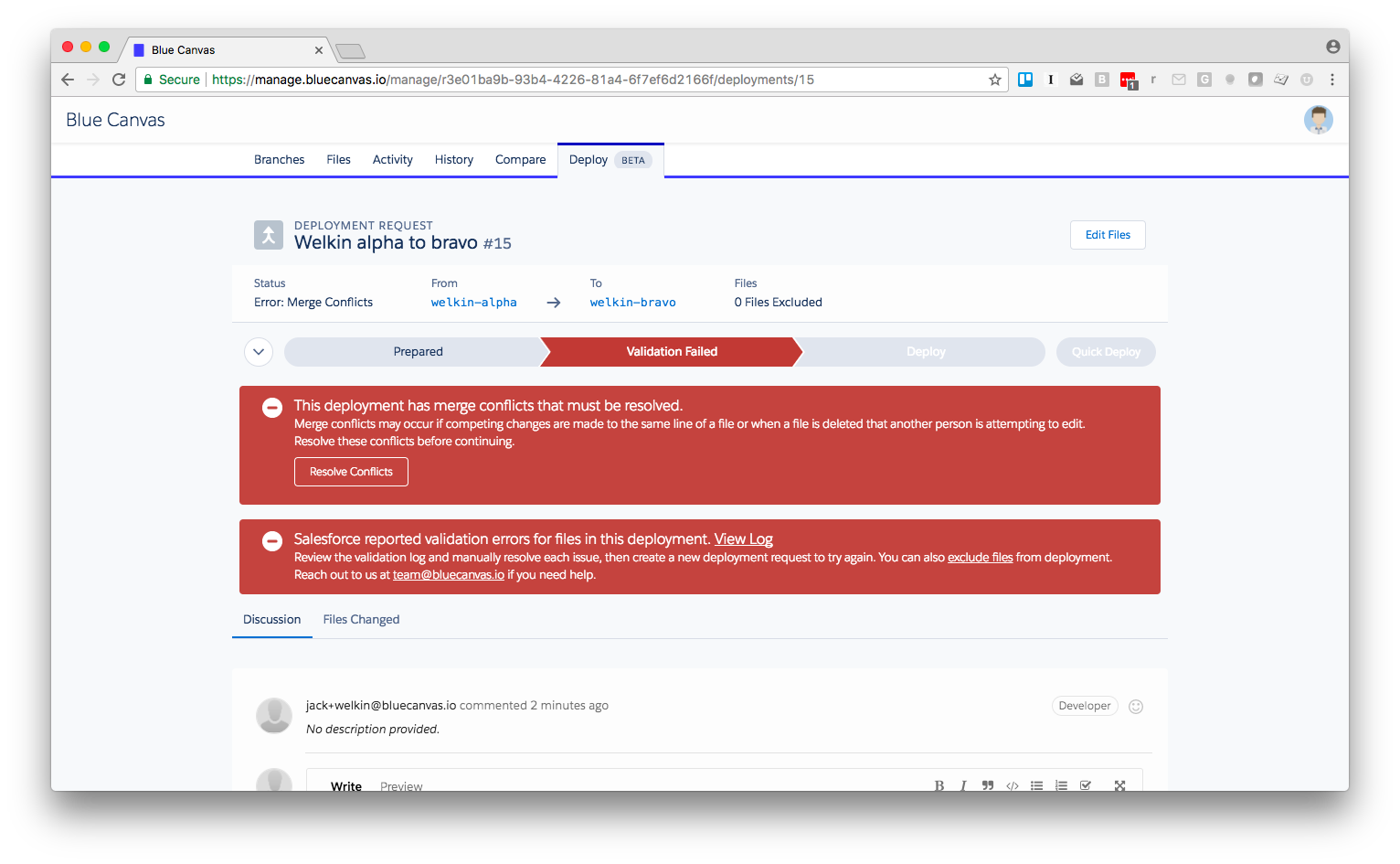Click the browser address bar URL
This screenshot has width=1400, height=864.
pos(513,80)
